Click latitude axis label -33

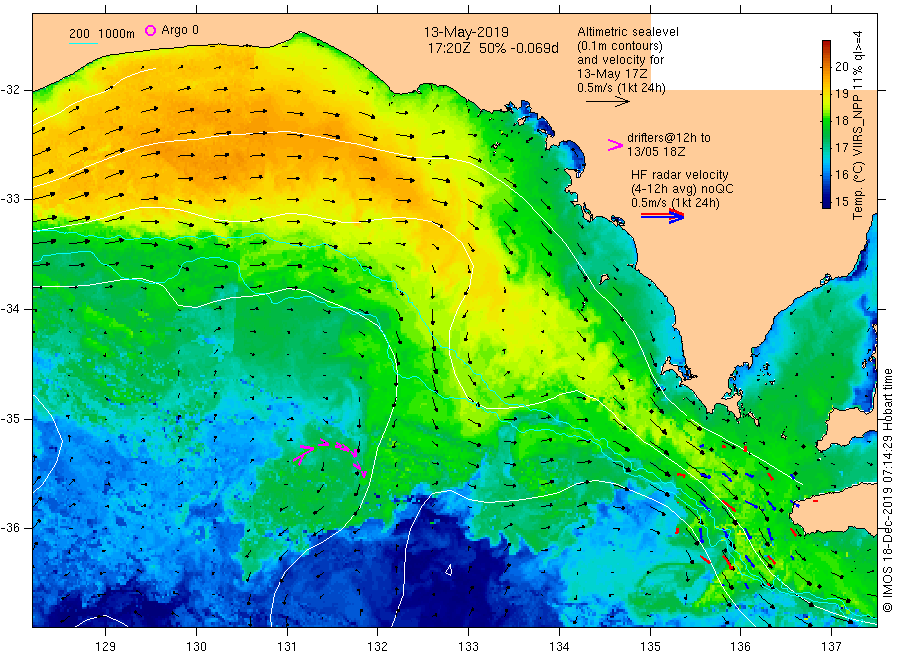point(10,199)
